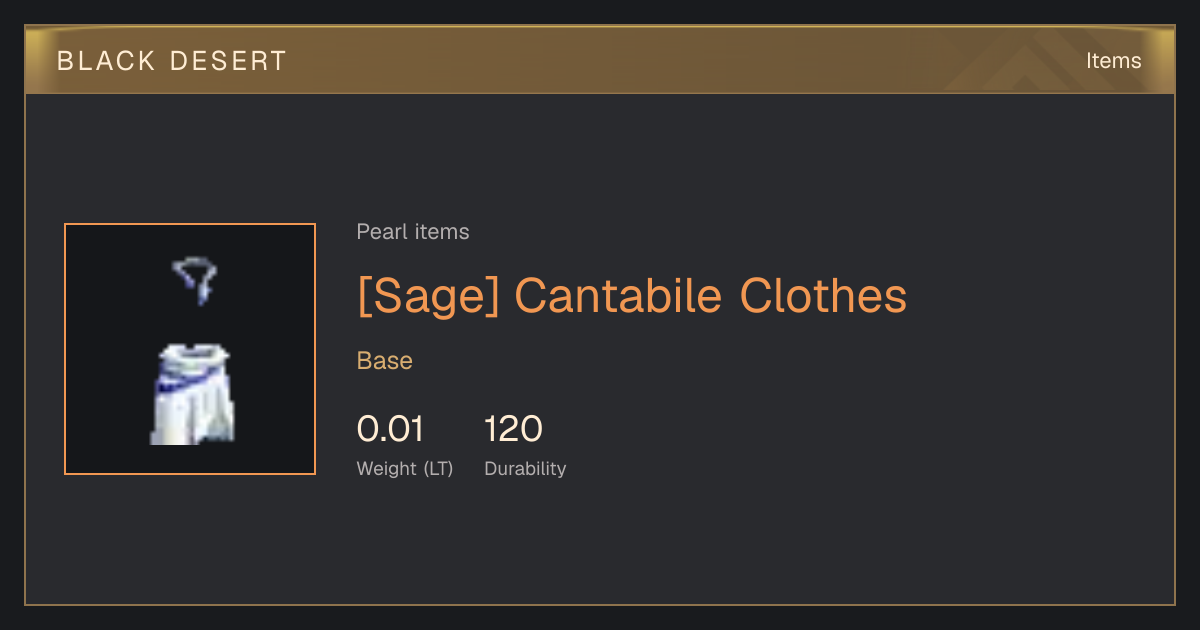Click the word Clothes in item name
Image resolution: width=1200 pixels, height=630 pixels.
tap(823, 296)
